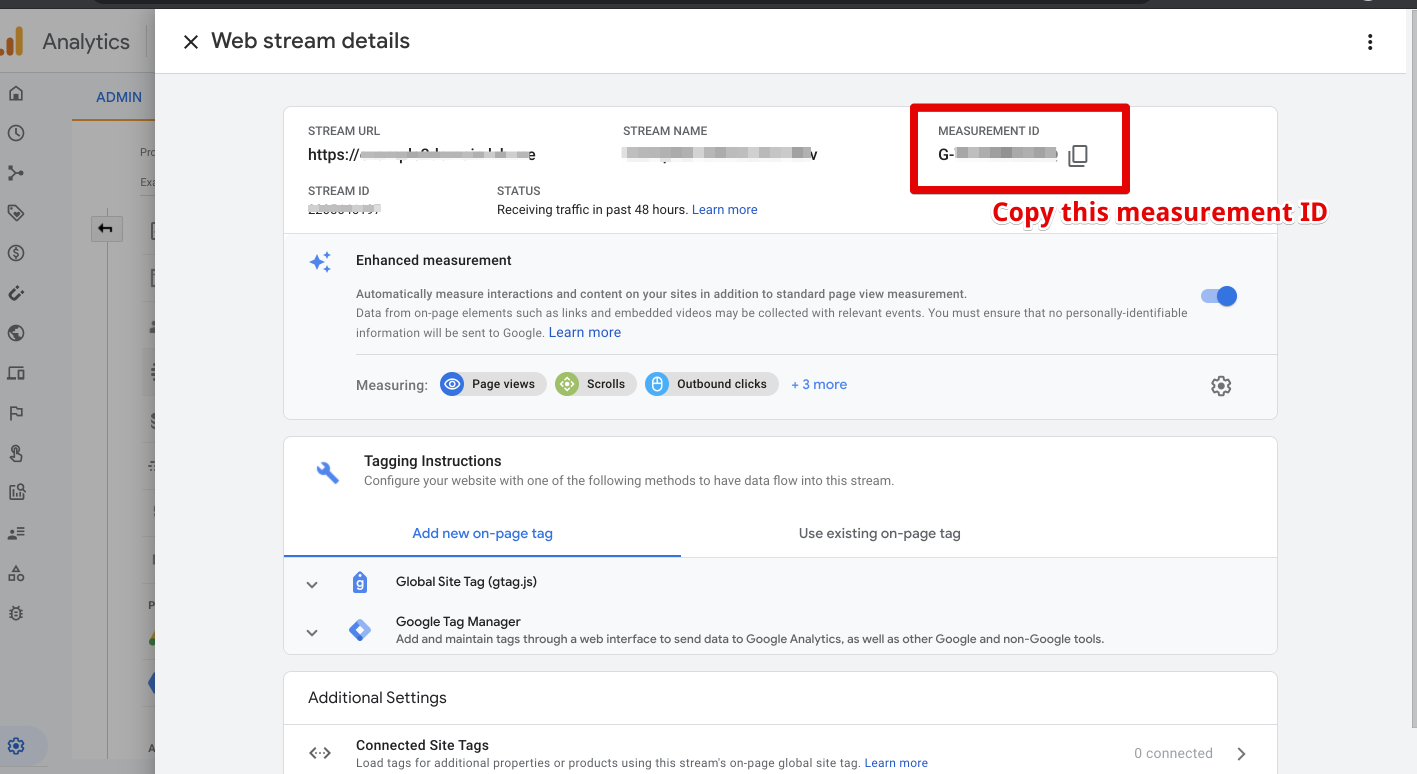
Task: Click the Google Tag Manager diamond icon
Action: pyautogui.click(x=360, y=630)
